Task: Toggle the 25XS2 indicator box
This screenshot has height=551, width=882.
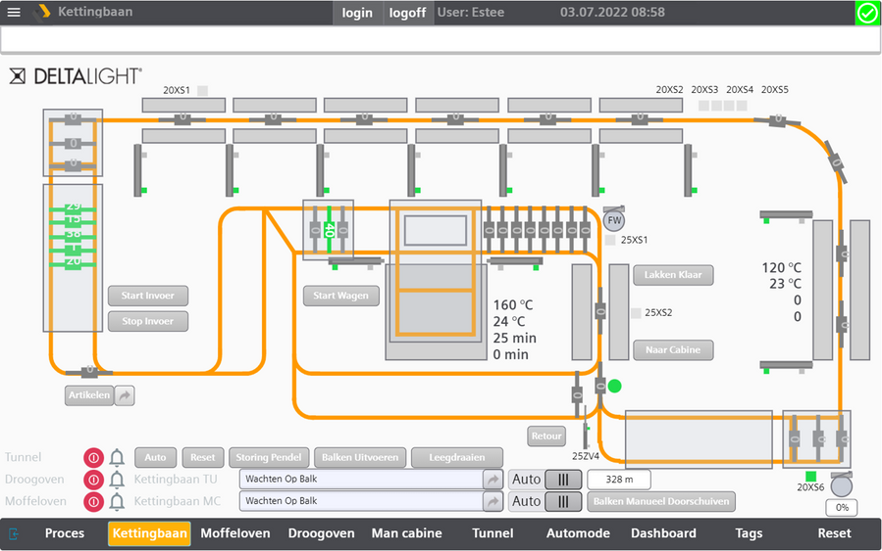Action: (x=636, y=313)
